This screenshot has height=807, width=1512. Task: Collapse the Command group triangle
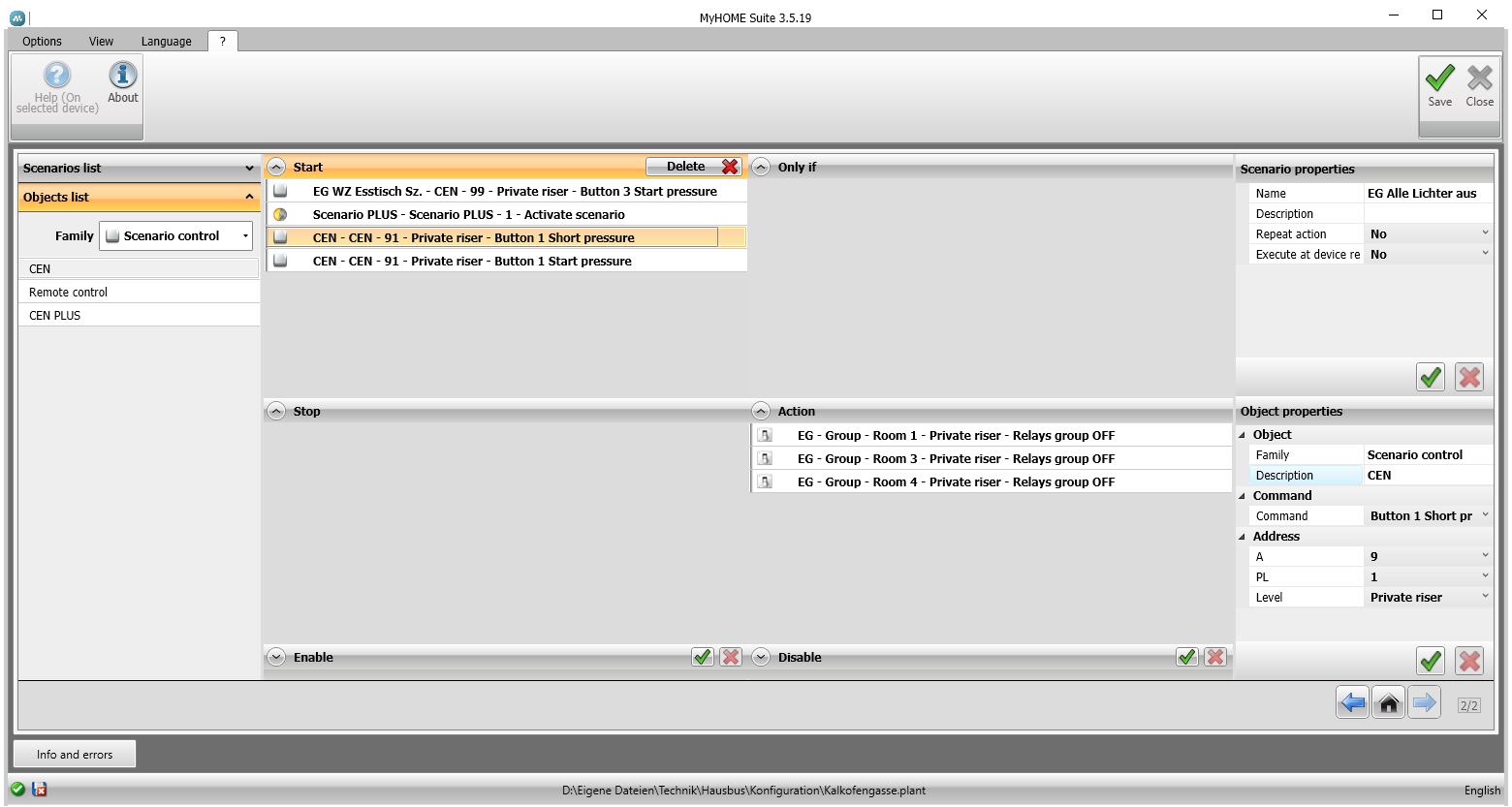tap(1243, 496)
